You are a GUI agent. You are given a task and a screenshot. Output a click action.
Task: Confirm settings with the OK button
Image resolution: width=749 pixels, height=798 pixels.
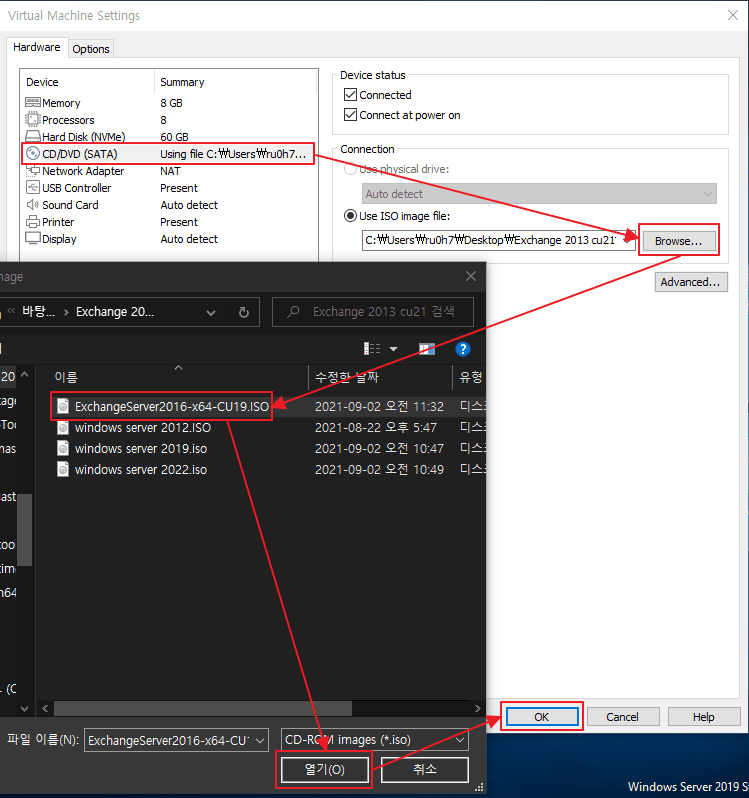point(542,717)
